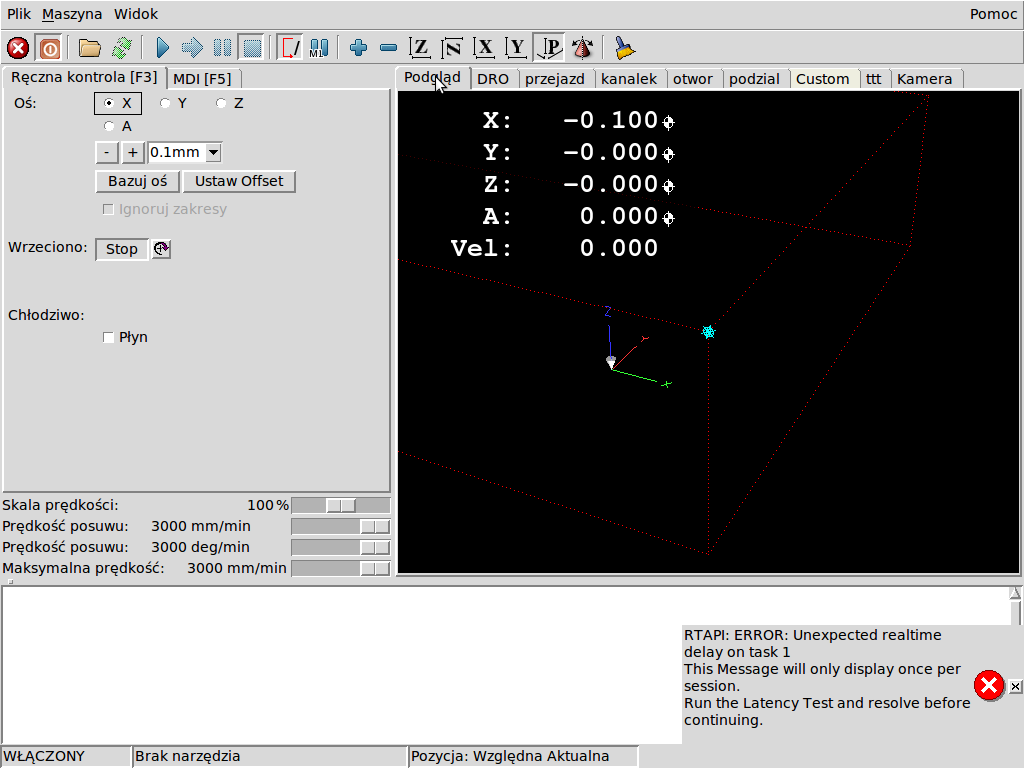Click the 'Pozycja: Względna Aktualna' status
This screenshot has width=1024, height=768.
523,756
